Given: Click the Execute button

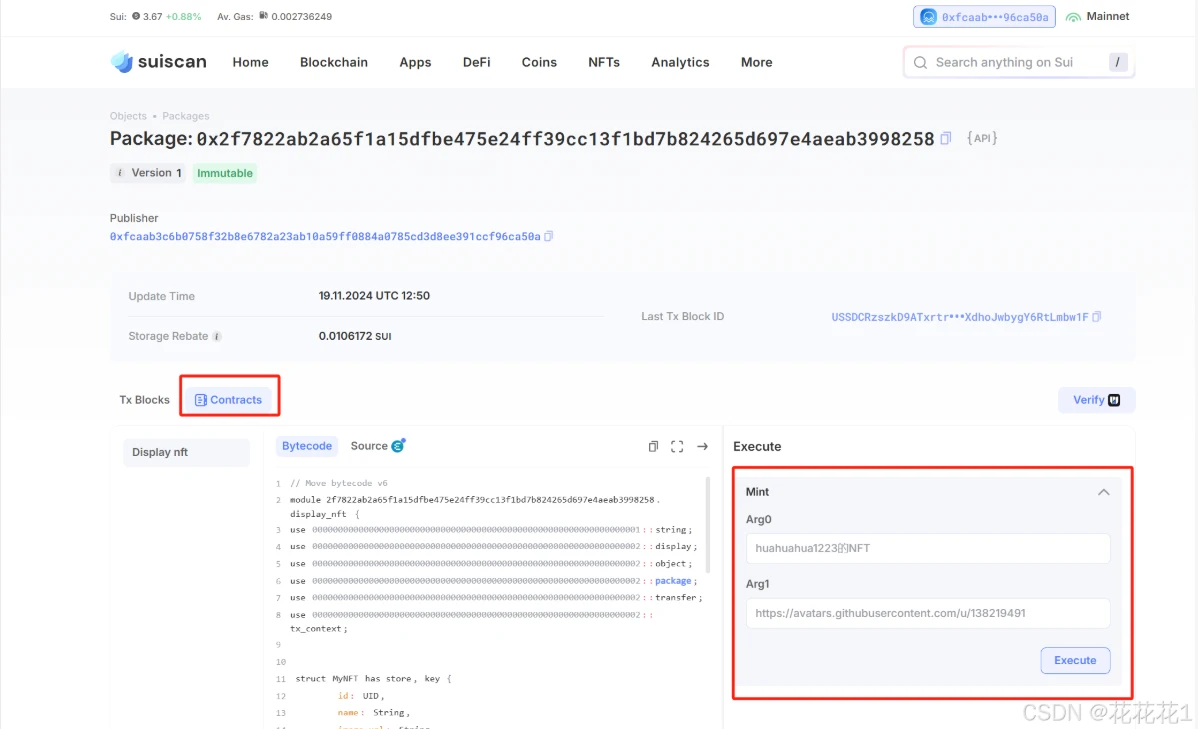Looking at the screenshot, I should [x=1075, y=660].
